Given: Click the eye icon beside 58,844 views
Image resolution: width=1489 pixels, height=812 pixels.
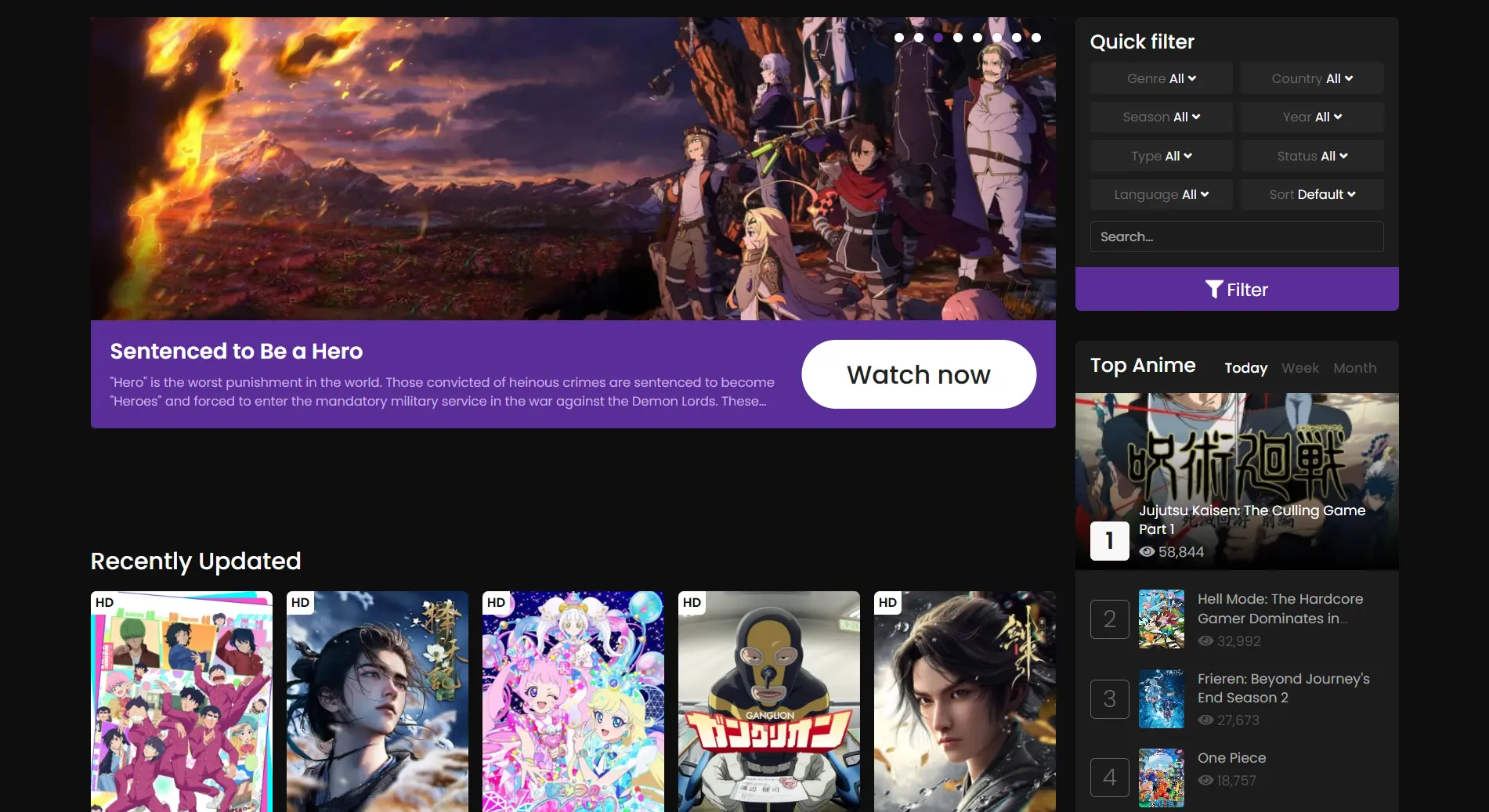Looking at the screenshot, I should [1147, 552].
